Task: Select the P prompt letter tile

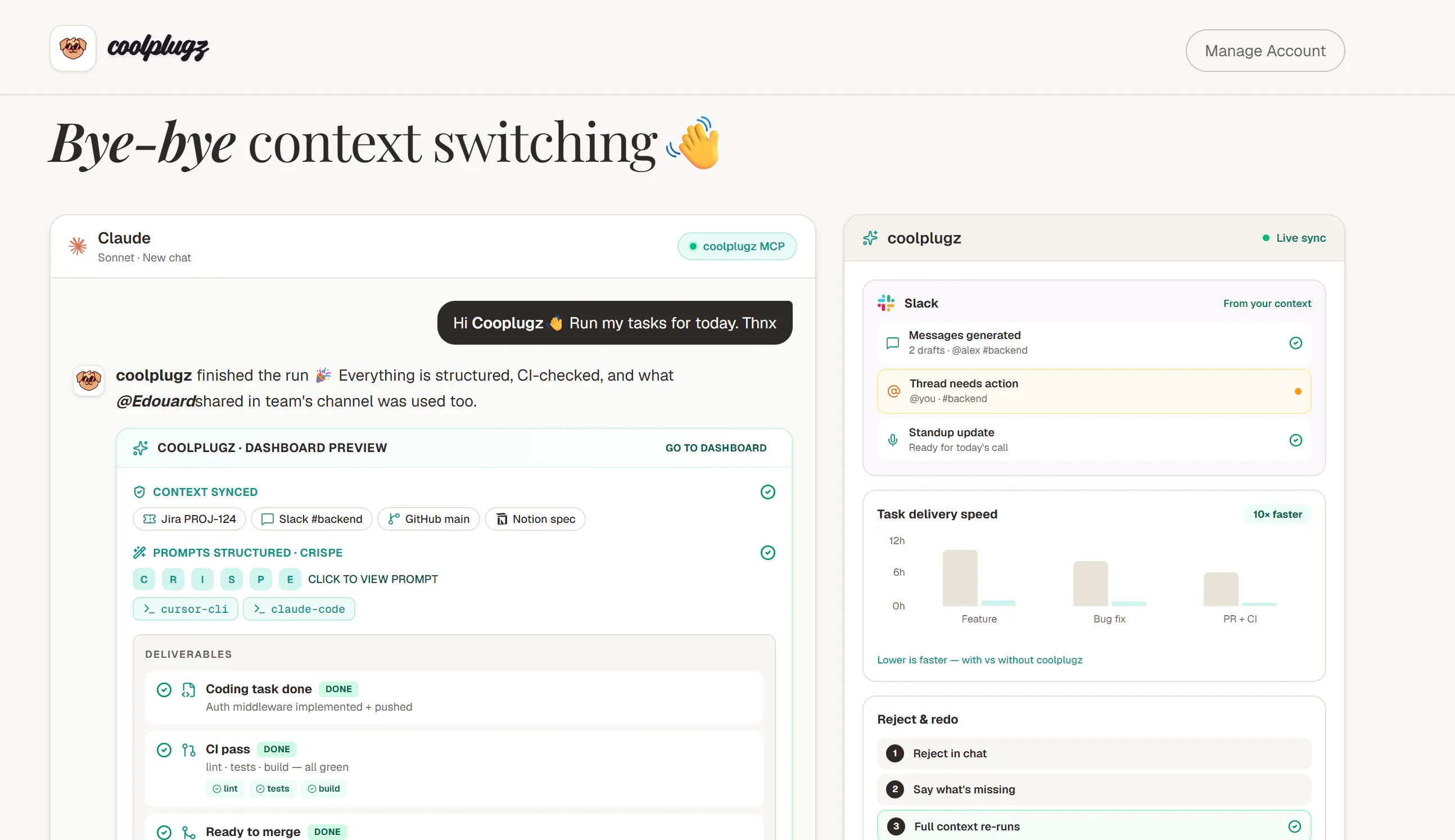Action: 261,579
